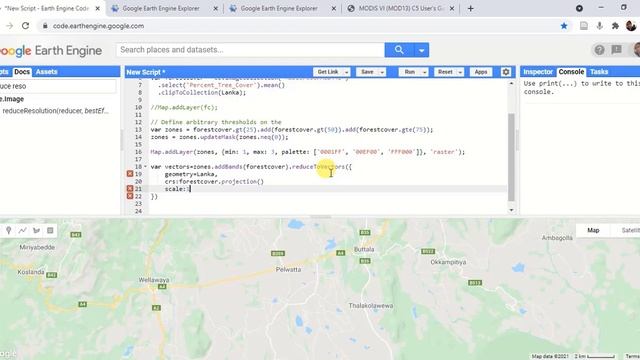
Task: Select the draw a shape map tool
Action: (x=36, y=231)
